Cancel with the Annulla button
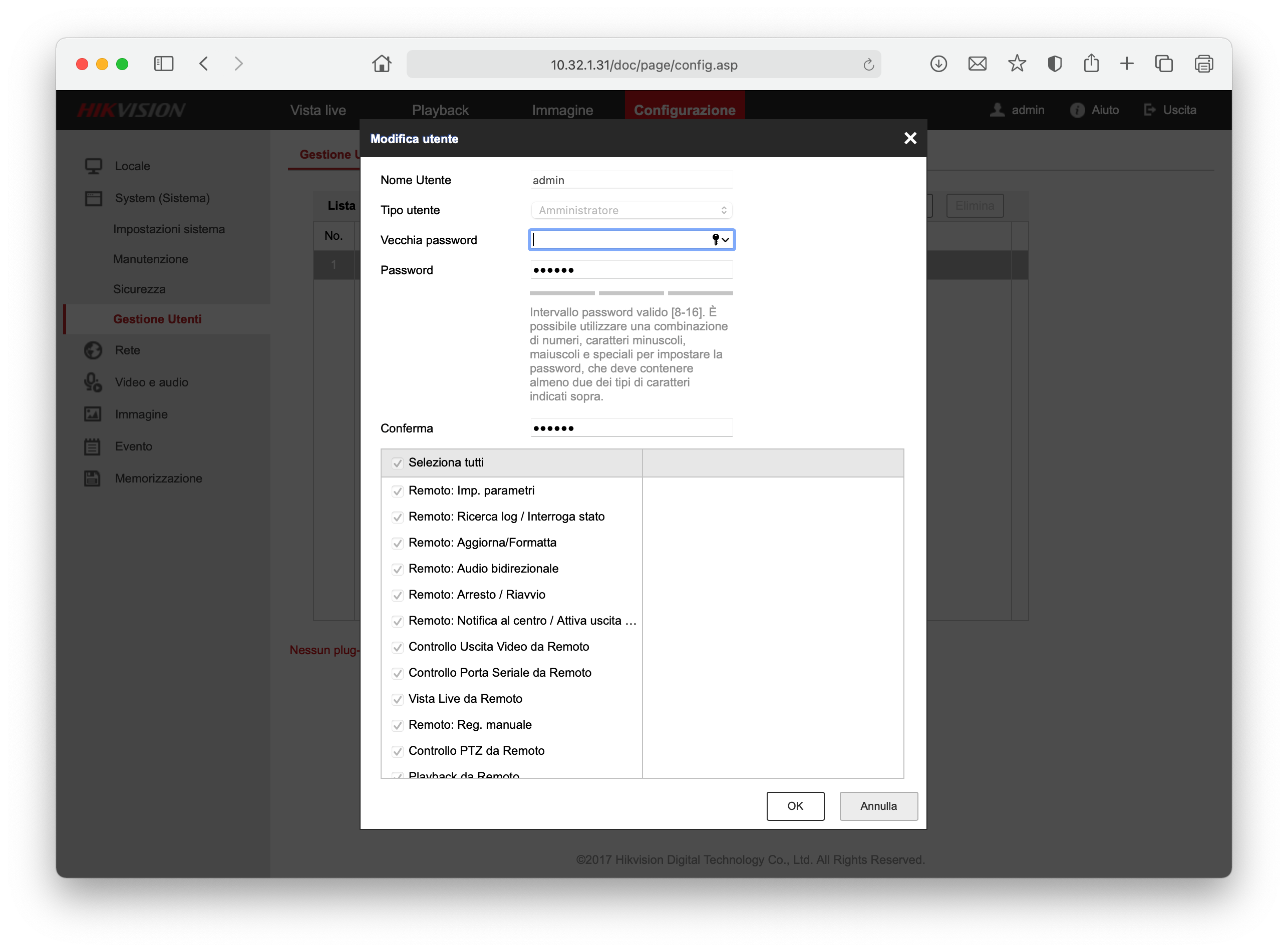The image size is (1288, 952). [x=878, y=806]
